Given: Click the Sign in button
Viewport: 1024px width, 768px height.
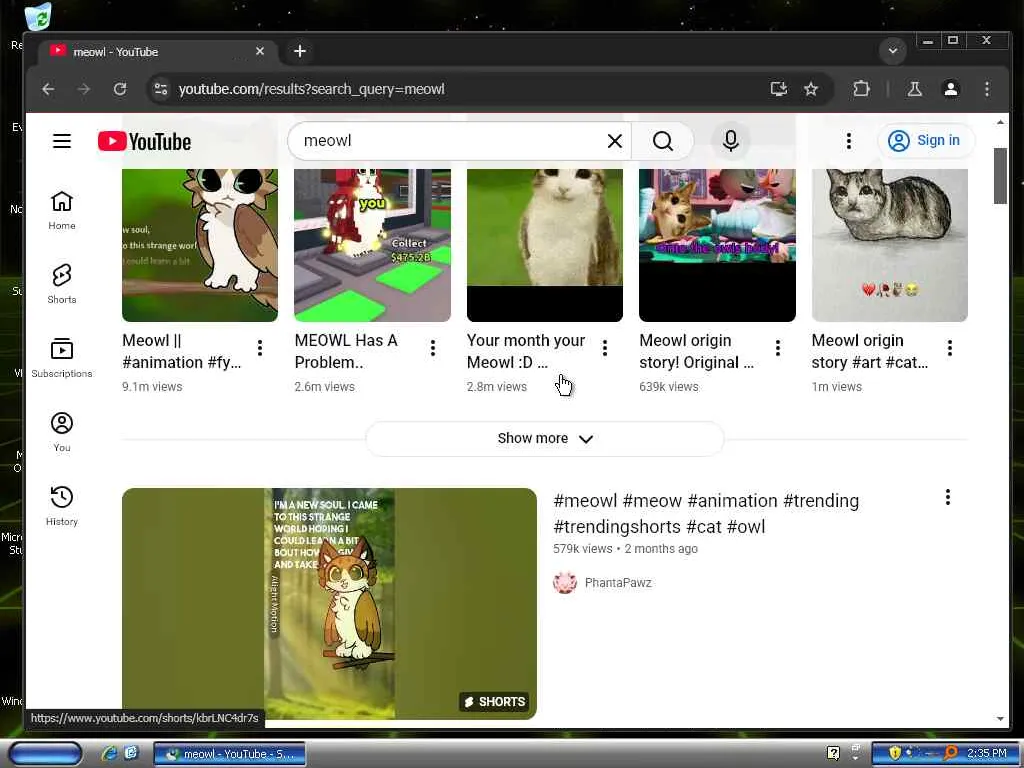Looking at the screenshot, I should [925, 141].
